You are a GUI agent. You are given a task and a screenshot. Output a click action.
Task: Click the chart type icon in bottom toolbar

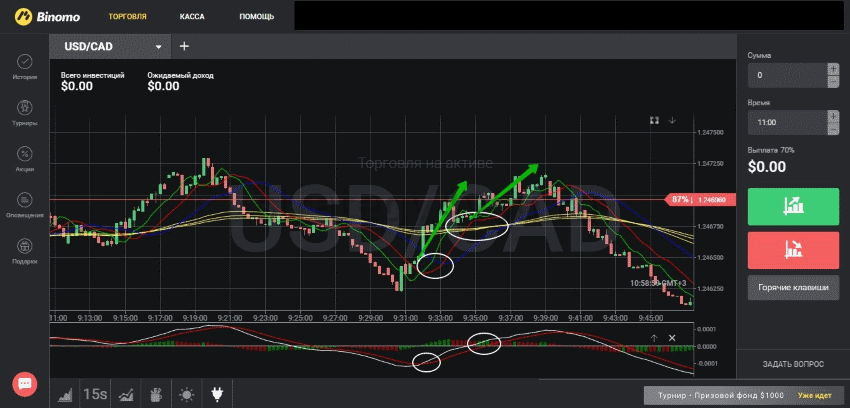point(65,394)
